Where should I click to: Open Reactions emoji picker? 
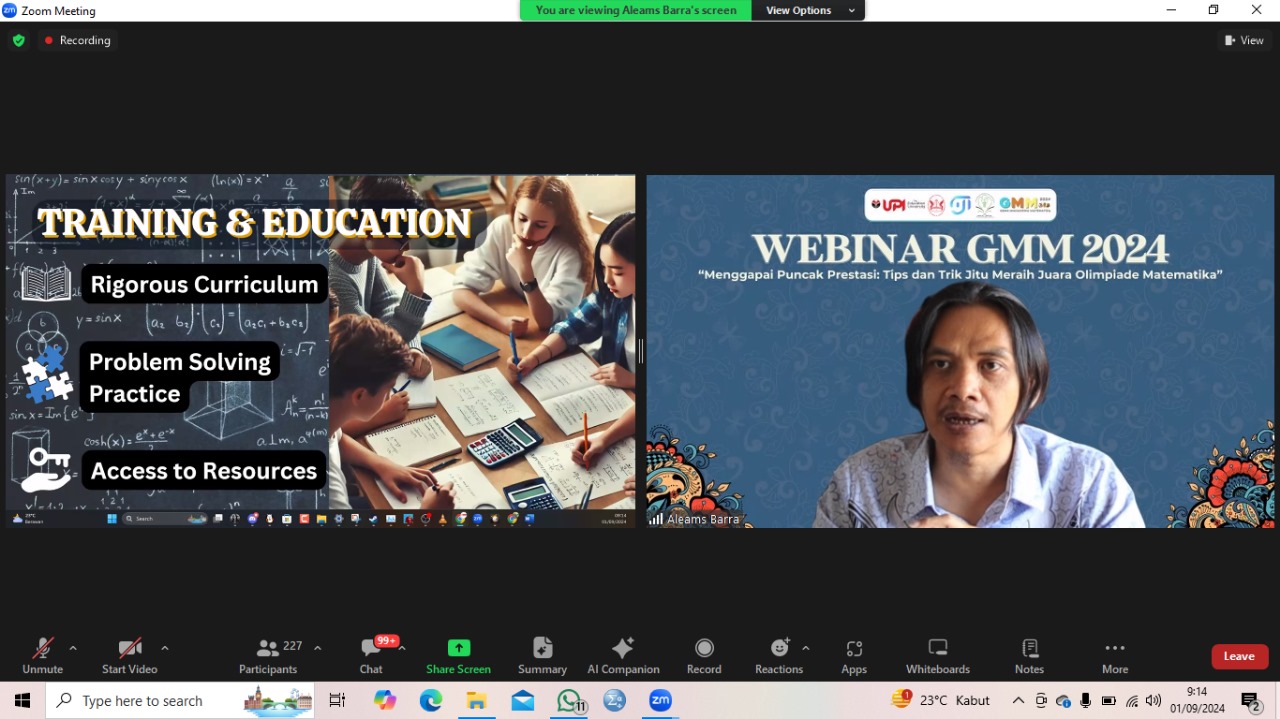779,656
